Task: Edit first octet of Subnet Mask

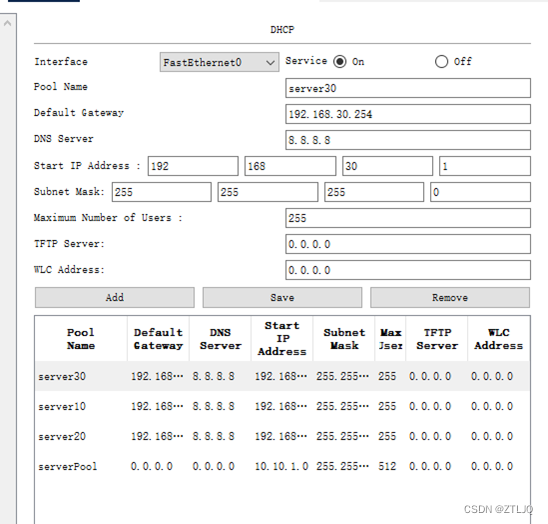Action: (x=161, y=192)
